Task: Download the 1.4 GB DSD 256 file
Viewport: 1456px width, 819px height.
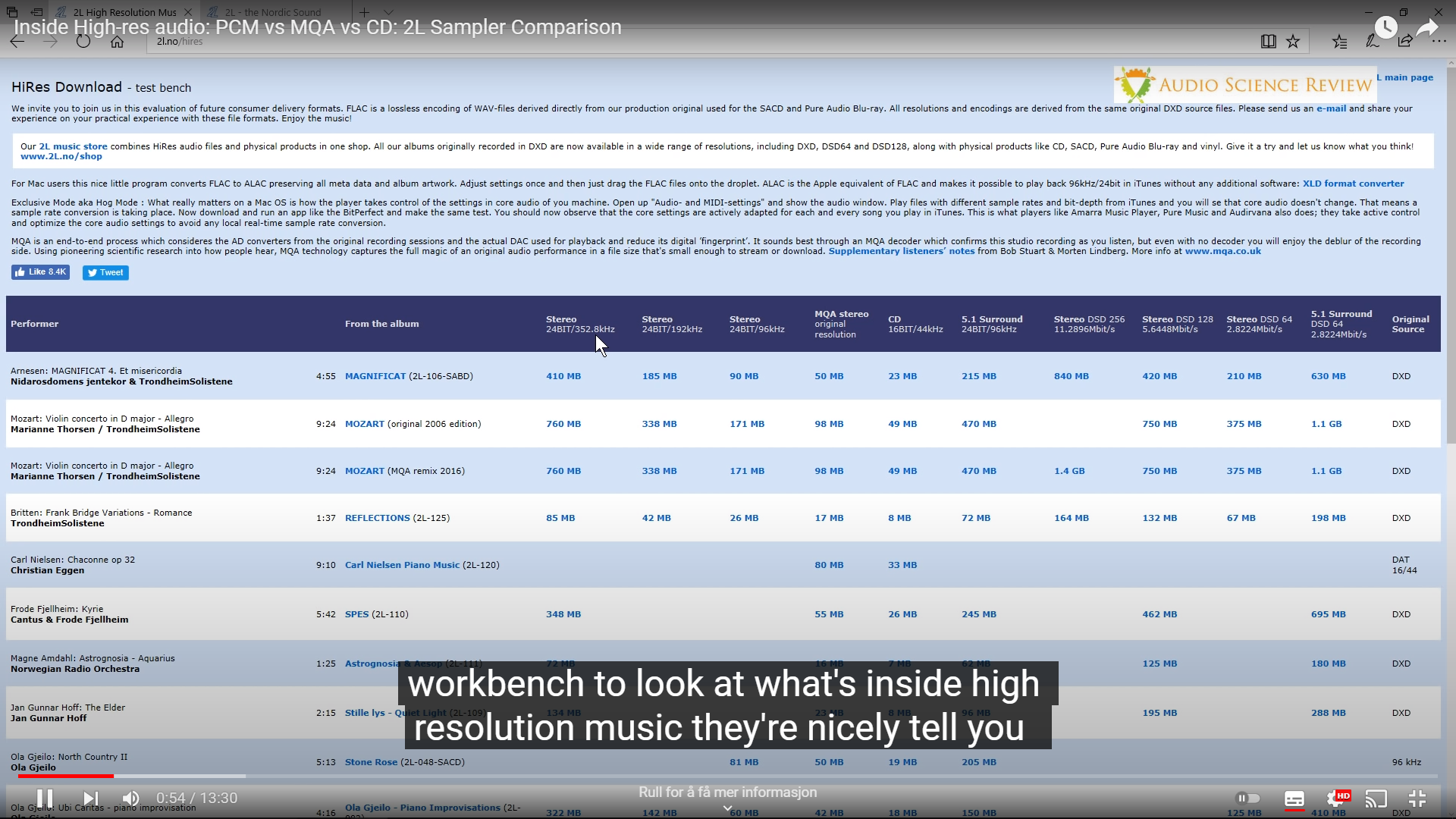Action: point(1069,471)
